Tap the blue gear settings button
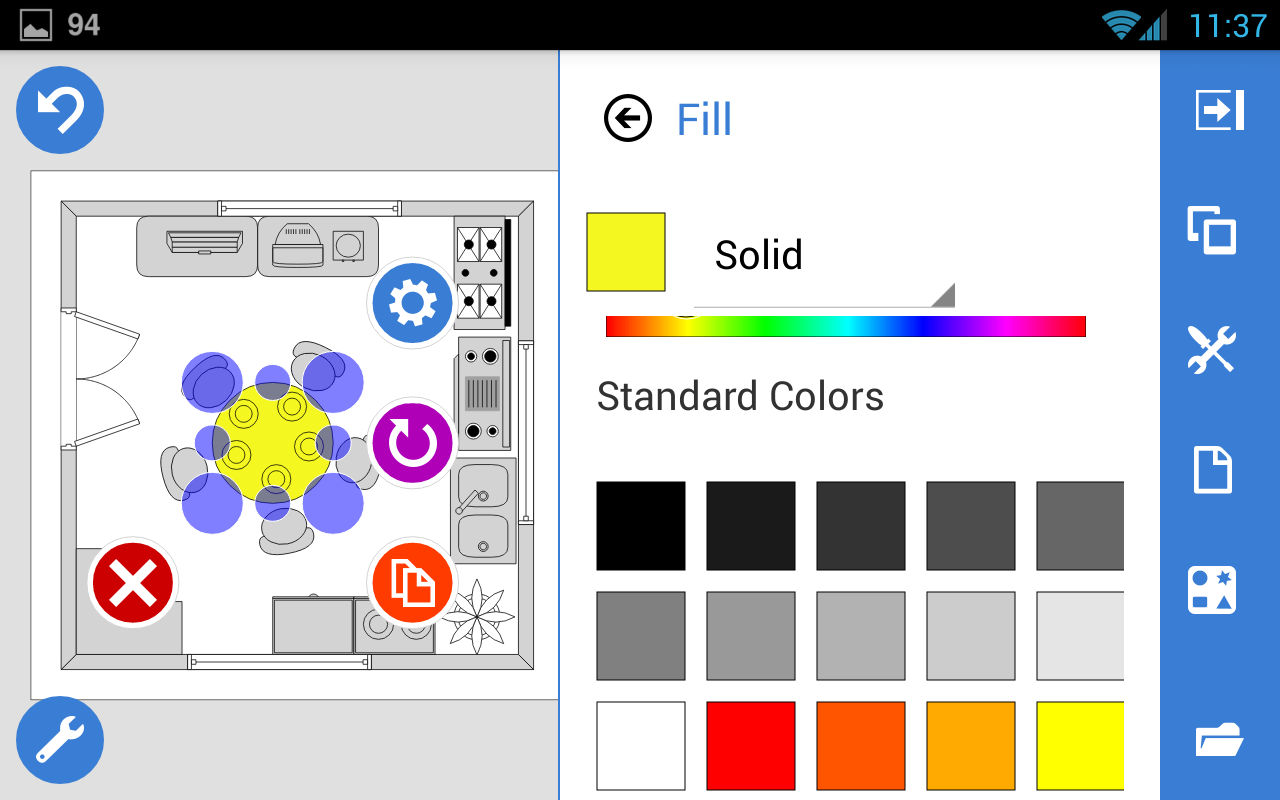Viewport: 1280px width, 800px height. tap(412, 303)
